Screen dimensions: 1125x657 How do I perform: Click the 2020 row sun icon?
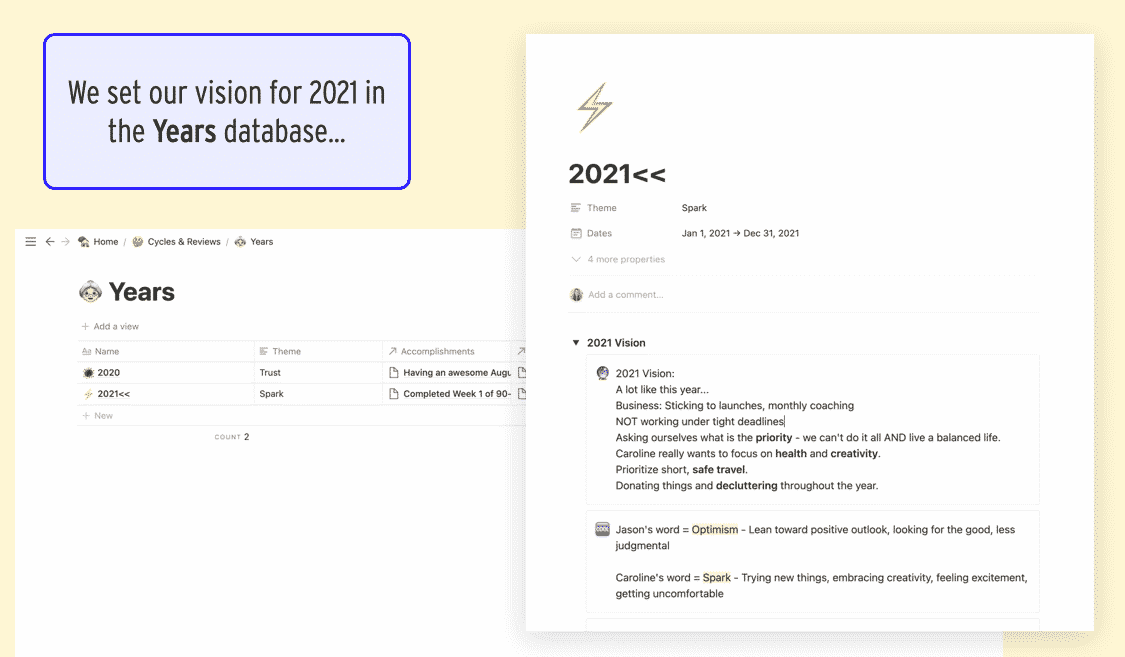click(88, 373)
